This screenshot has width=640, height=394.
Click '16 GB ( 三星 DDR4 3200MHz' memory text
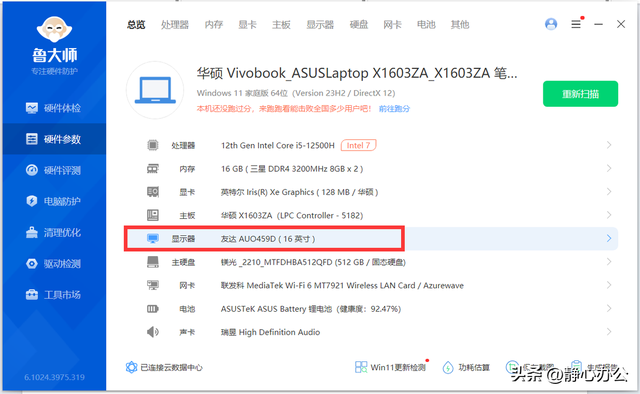click(292, 169)
